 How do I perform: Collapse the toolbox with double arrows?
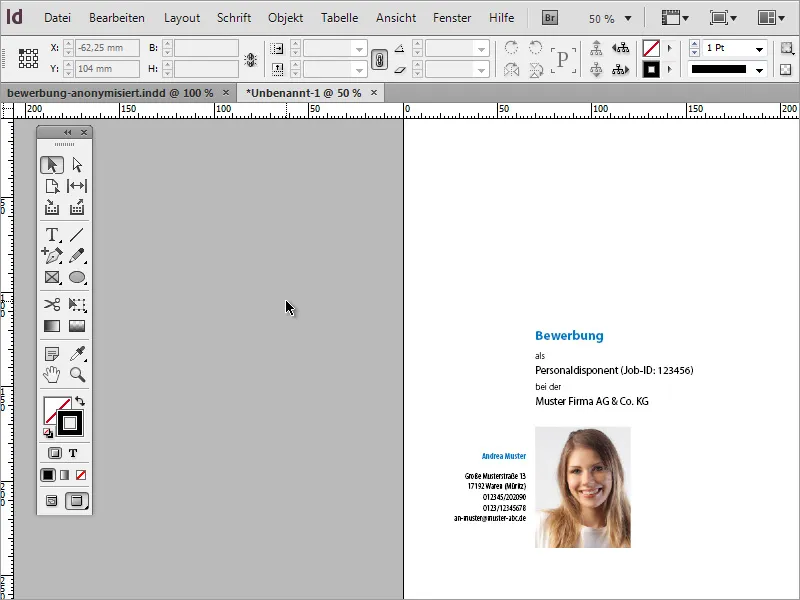click(x=67, y=133)
